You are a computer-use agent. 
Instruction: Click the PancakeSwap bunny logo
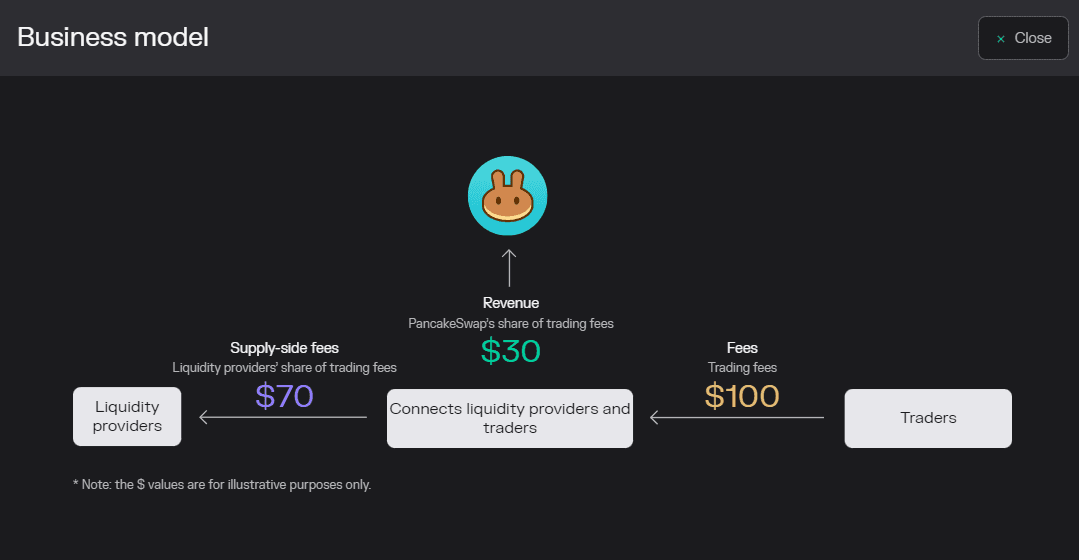tap(508, 196)
